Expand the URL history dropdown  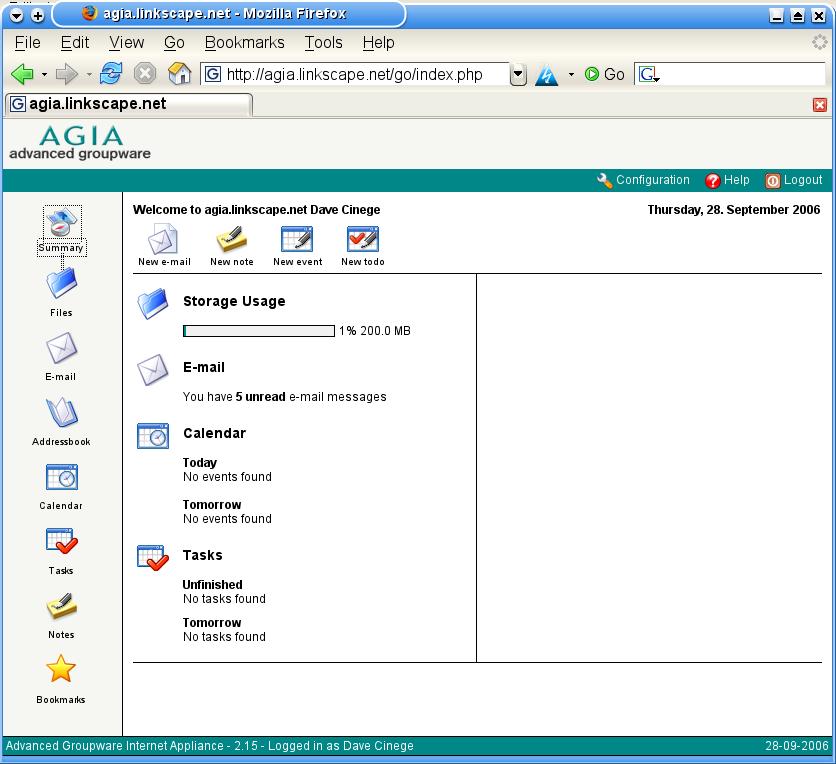coord(518,75)
